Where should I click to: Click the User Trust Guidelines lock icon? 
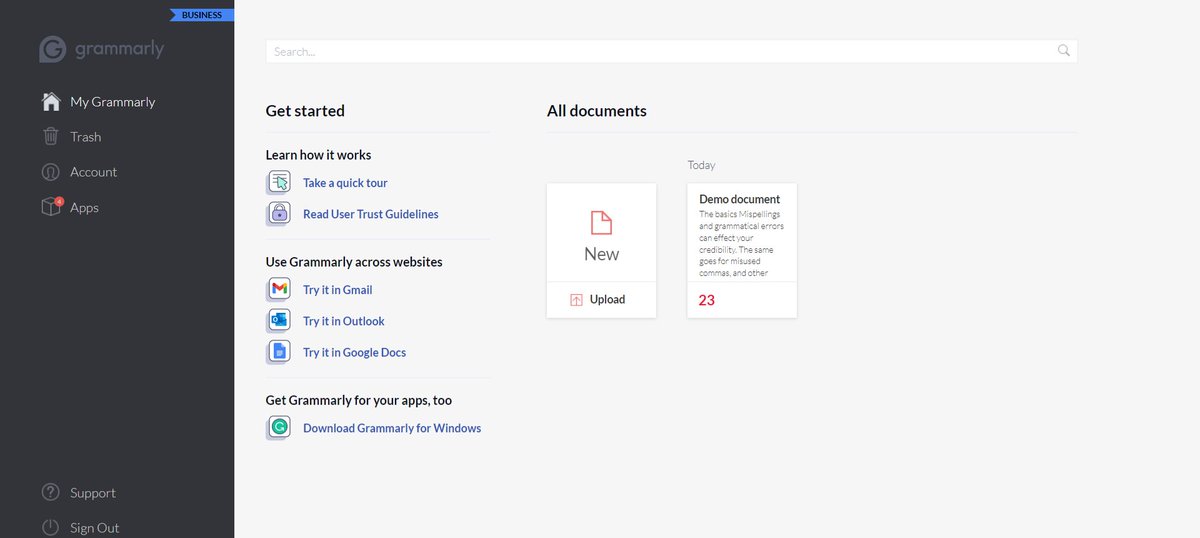(x=279, y=214)
